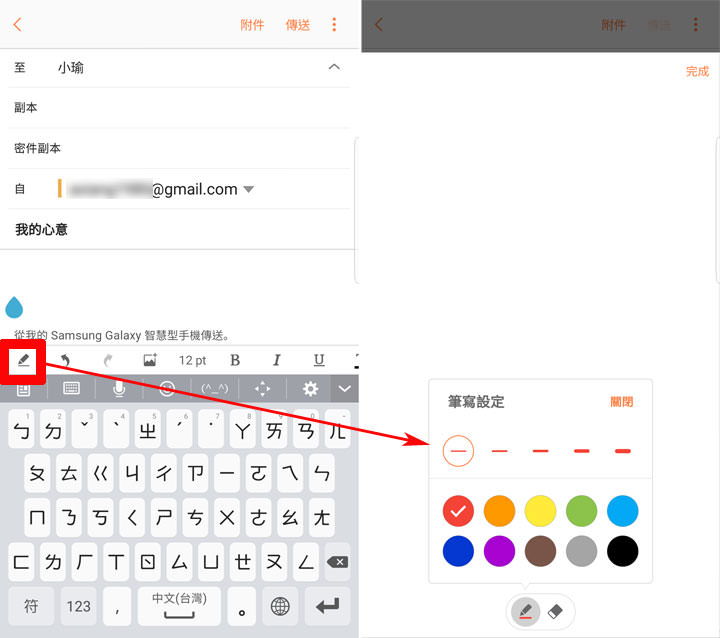Tap the emoji smiley icon on keyboard
The height and width of the screenshot is (638, 720).
(167, 389)
